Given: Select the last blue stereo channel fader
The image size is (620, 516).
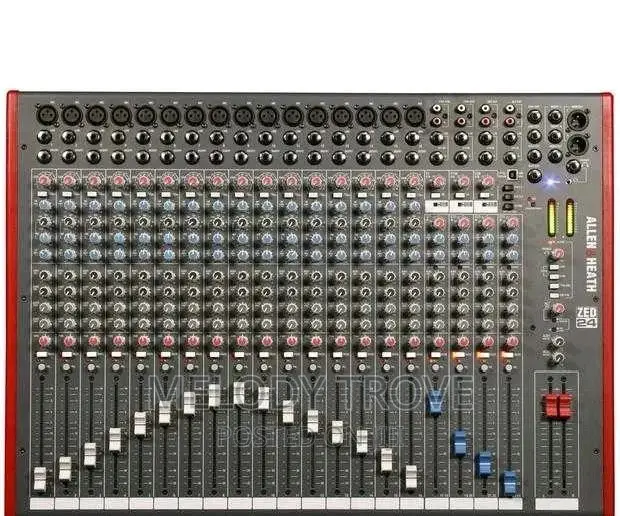Looking at the screenshot, I should pyautogui.click(x=509, y=483).
